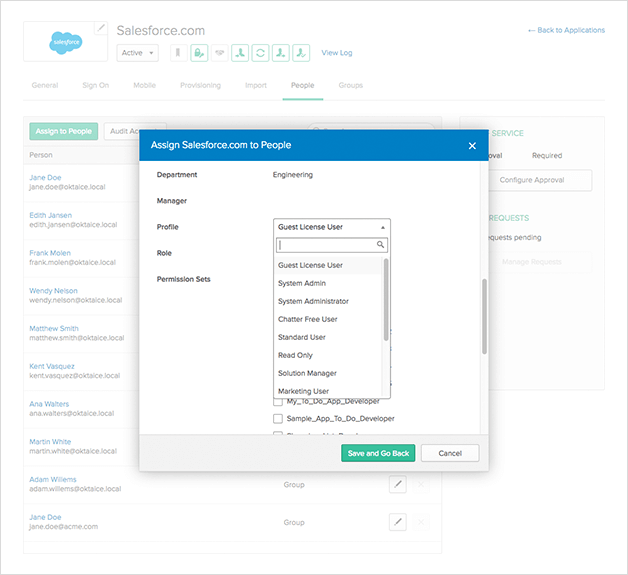
Task: Switch to the Groups tab
Action: pyautogui.click(x=350, y=86)
